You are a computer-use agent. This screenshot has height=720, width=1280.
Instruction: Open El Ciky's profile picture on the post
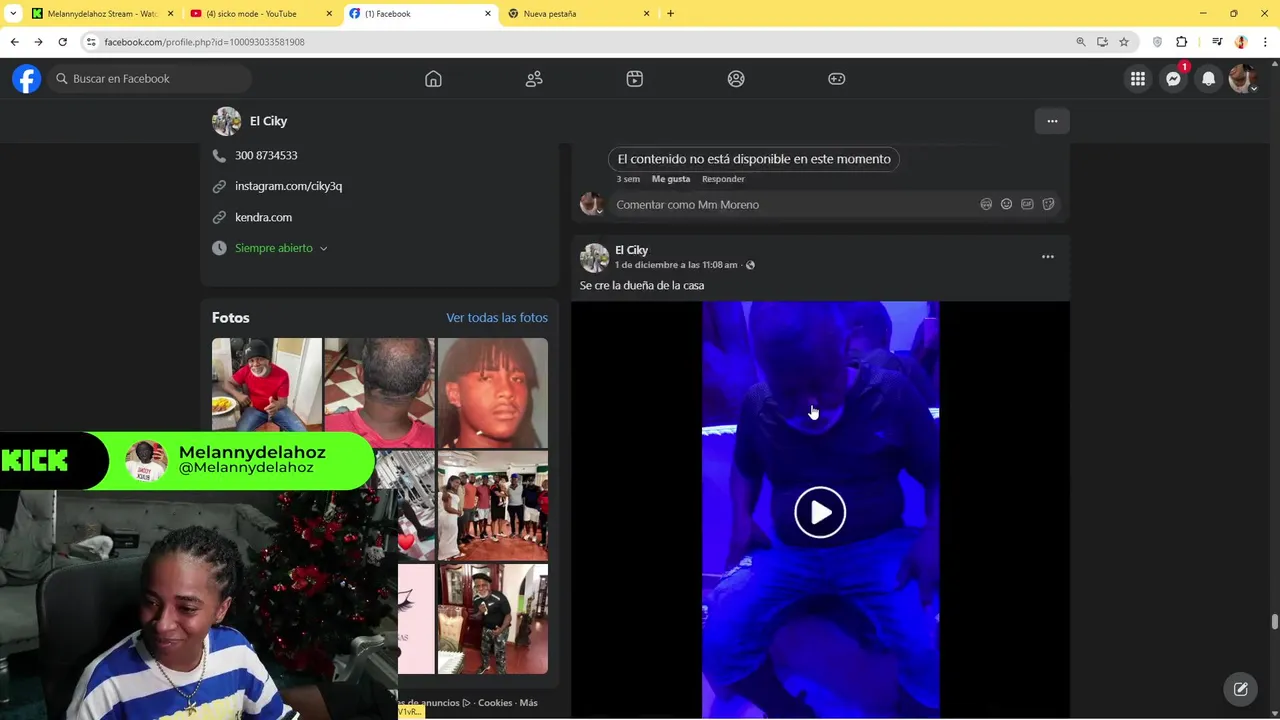[594, 257]
